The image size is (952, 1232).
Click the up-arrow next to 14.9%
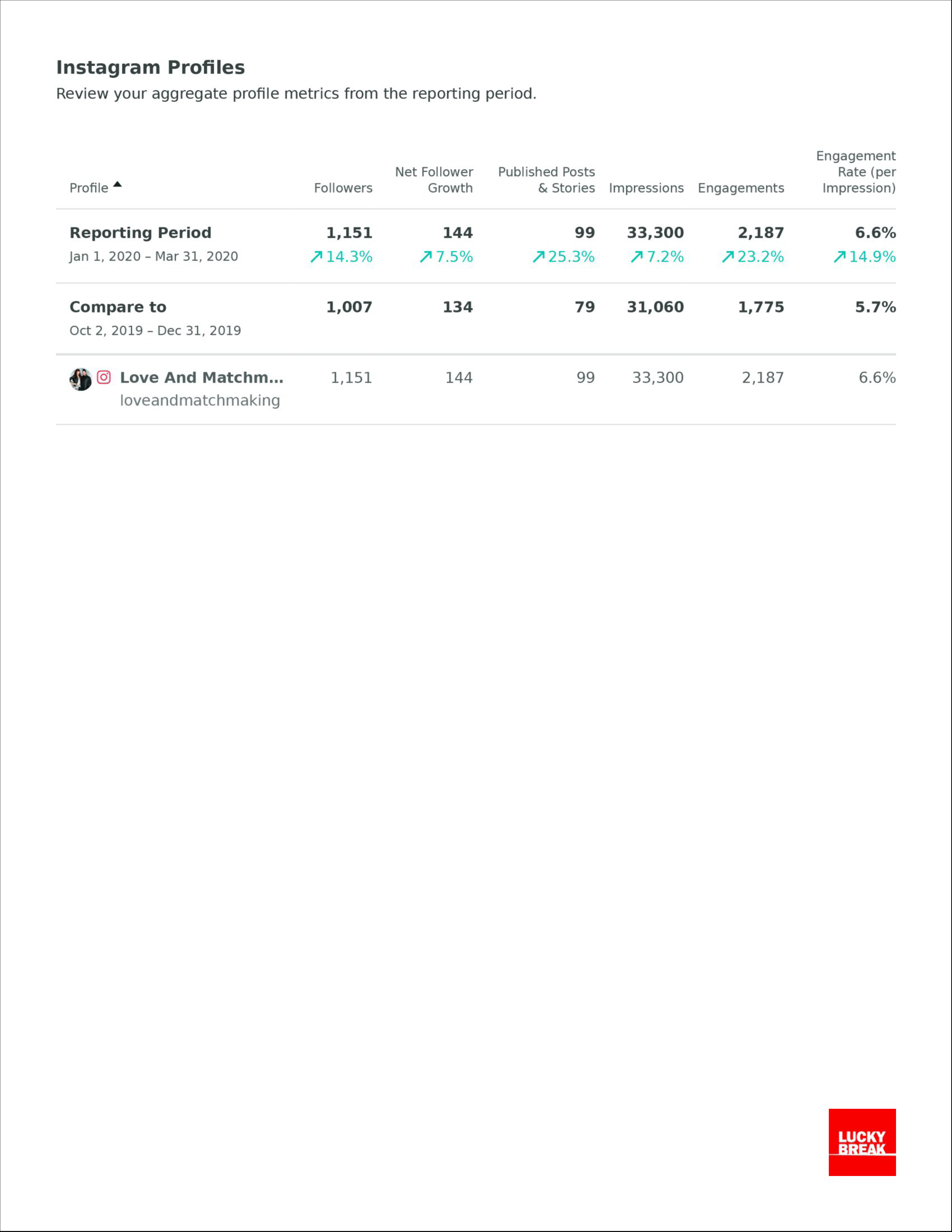(x=840, y=257)
